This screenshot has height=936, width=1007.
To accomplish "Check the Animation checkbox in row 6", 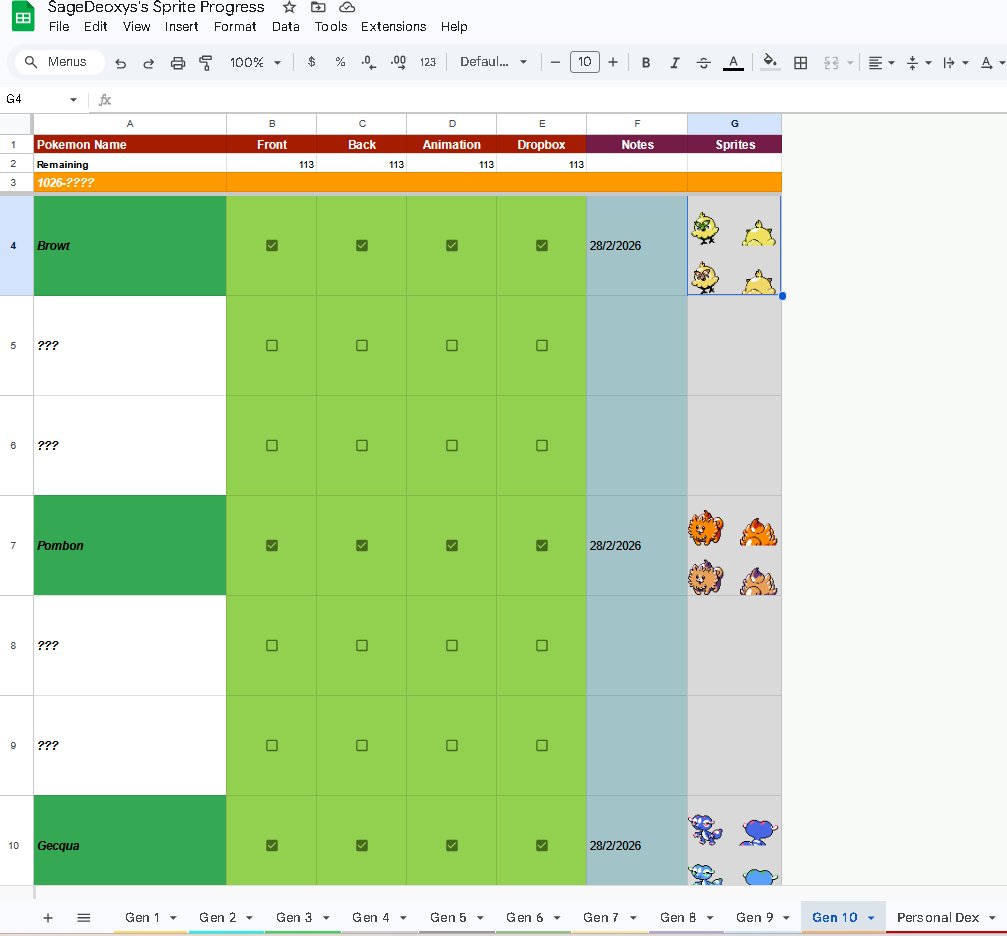I will click(x=451, y=446).
